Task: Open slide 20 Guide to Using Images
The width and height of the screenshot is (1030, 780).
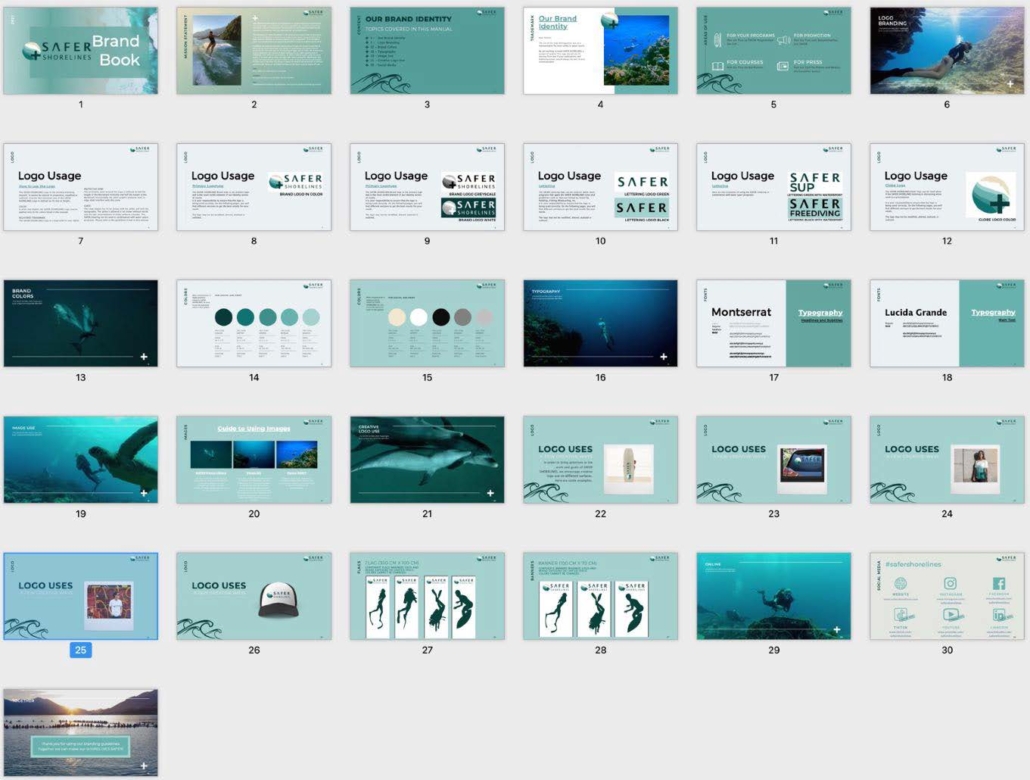Action: click(x=254, y=459)
